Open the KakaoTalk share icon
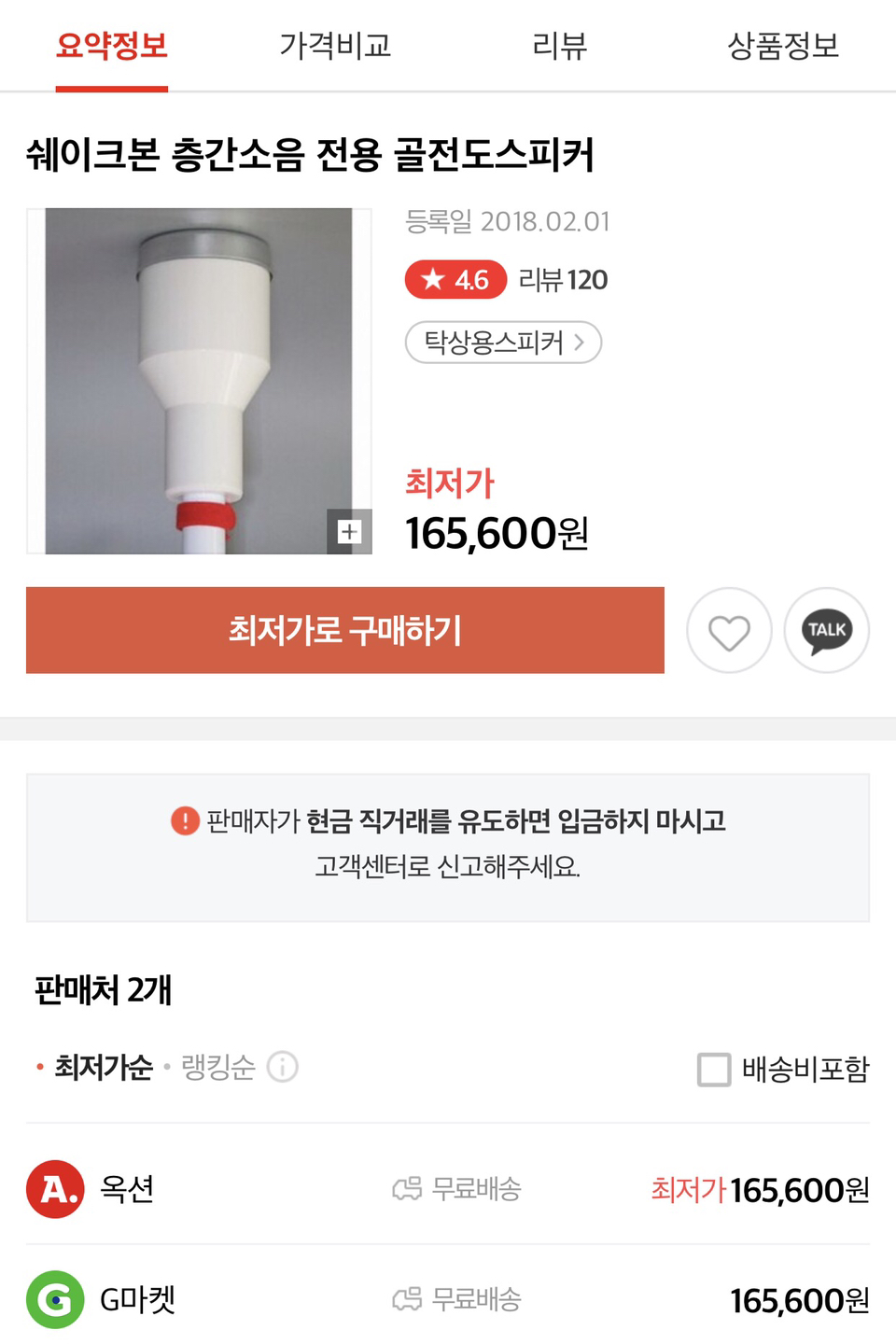This screenshot has width=896, height=1344. pos(827,631)
